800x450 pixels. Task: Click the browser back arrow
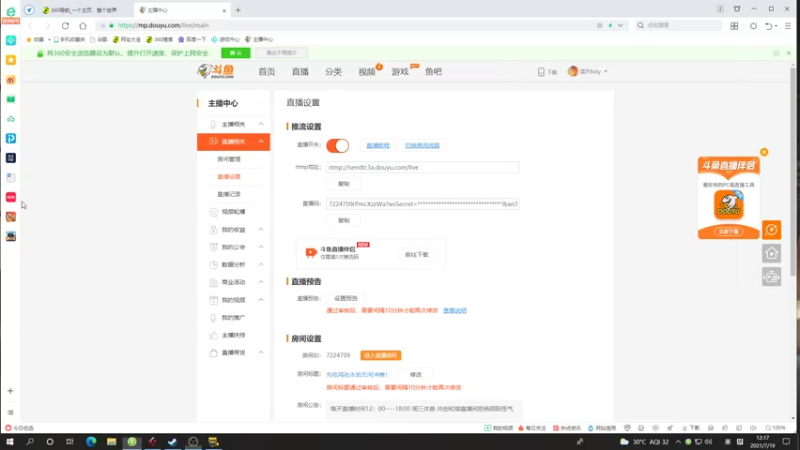(x=31, y=26)
